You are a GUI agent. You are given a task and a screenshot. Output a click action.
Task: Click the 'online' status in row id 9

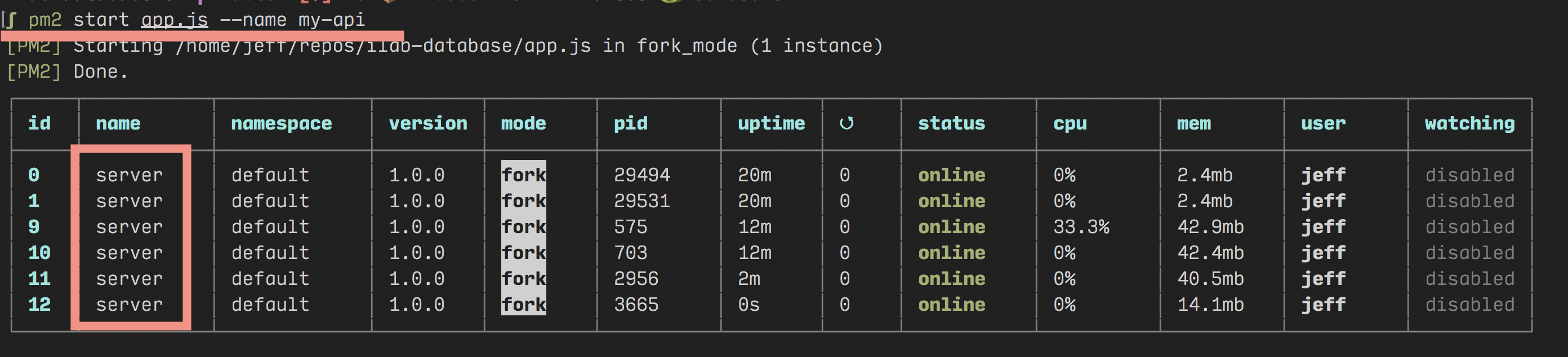[x=951, y=227]
